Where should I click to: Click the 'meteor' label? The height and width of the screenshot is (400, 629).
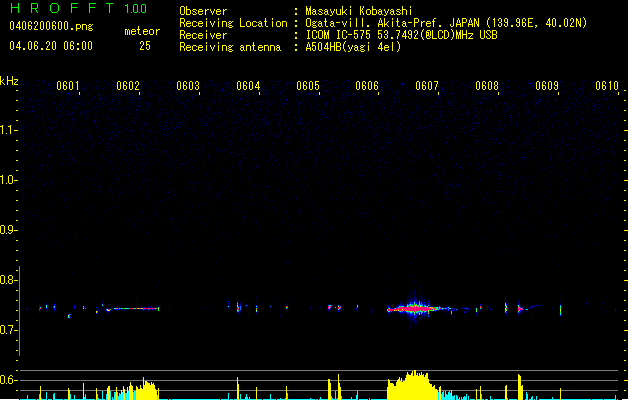coord(142,31)
